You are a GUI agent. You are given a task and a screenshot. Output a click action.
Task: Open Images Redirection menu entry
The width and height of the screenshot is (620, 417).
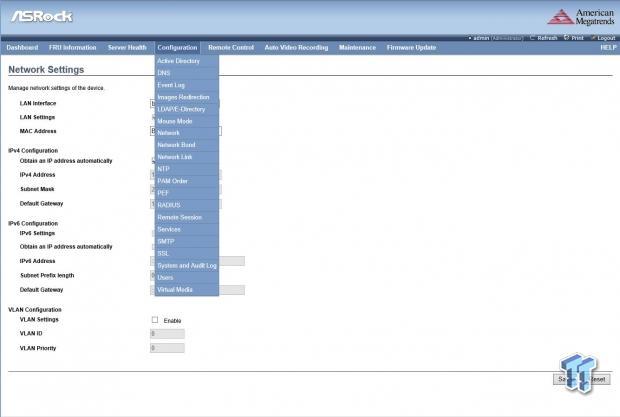tap(187, 97)
